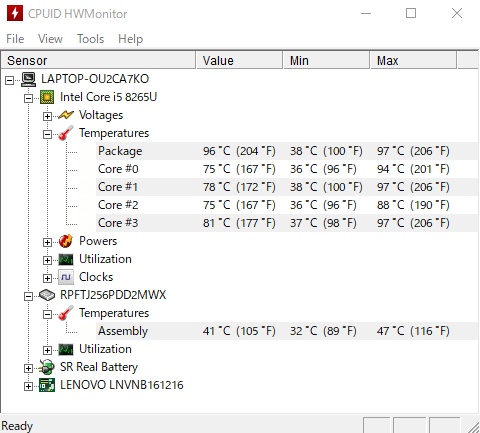Expand the SR Real Battery node
This screenshot has height=433, width=480.
tap(28, 368)
